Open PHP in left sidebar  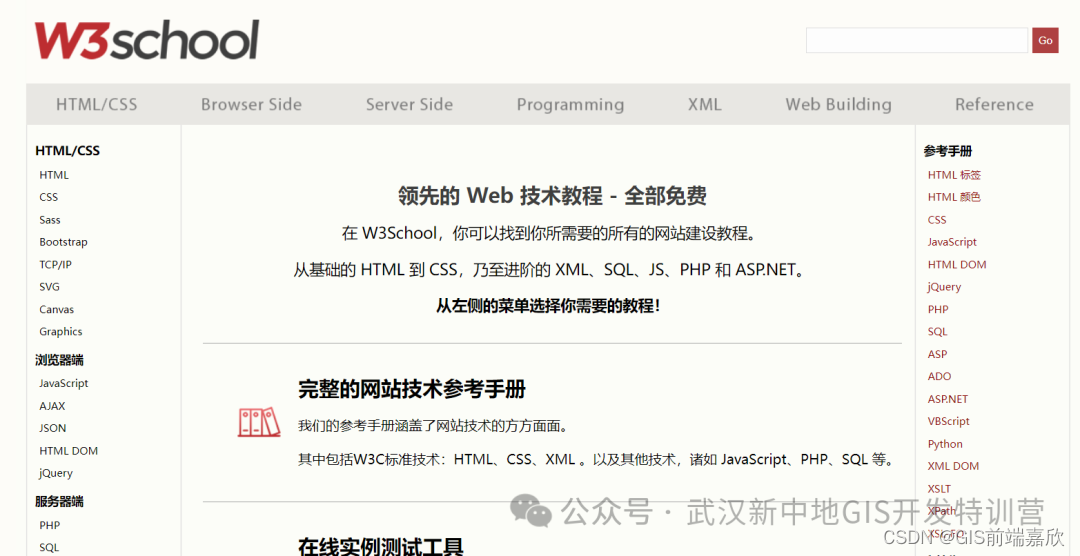pos(50,525)
